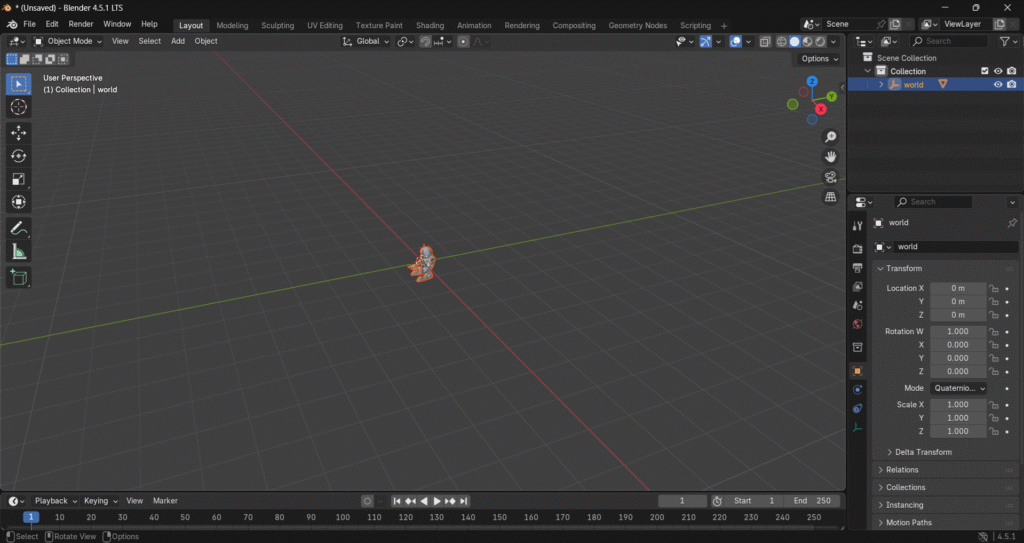Toggle Scale Z lock

click(x=994, y=431)
